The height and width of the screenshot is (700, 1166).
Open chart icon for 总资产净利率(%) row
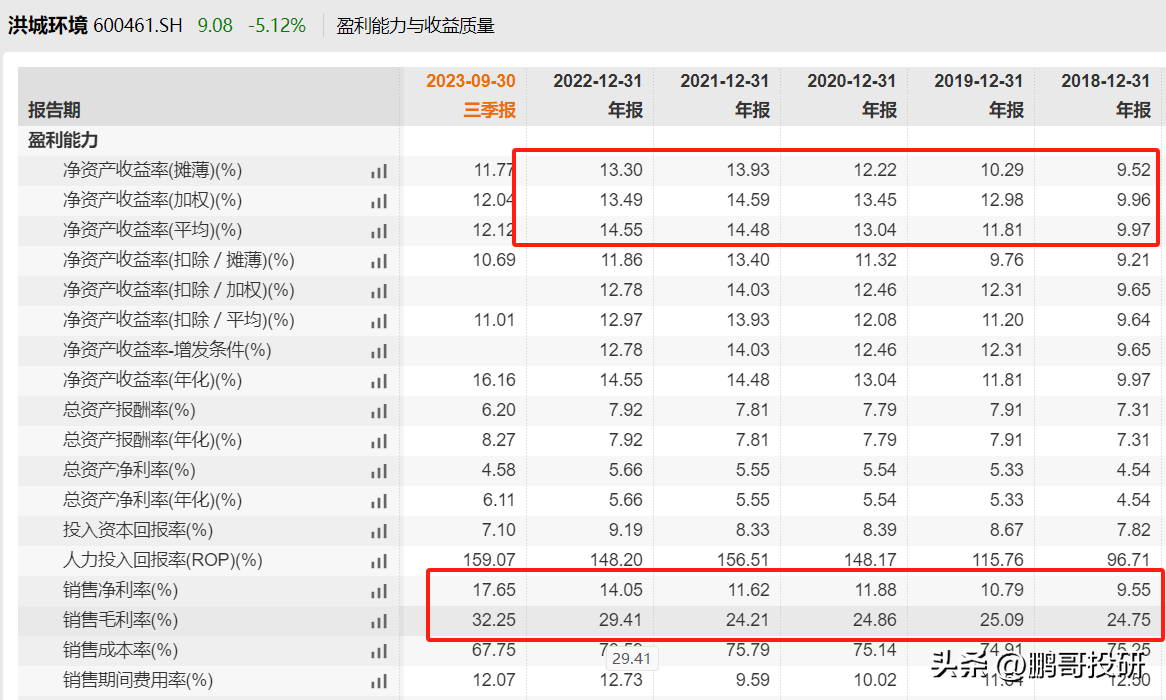coord(379,471)
